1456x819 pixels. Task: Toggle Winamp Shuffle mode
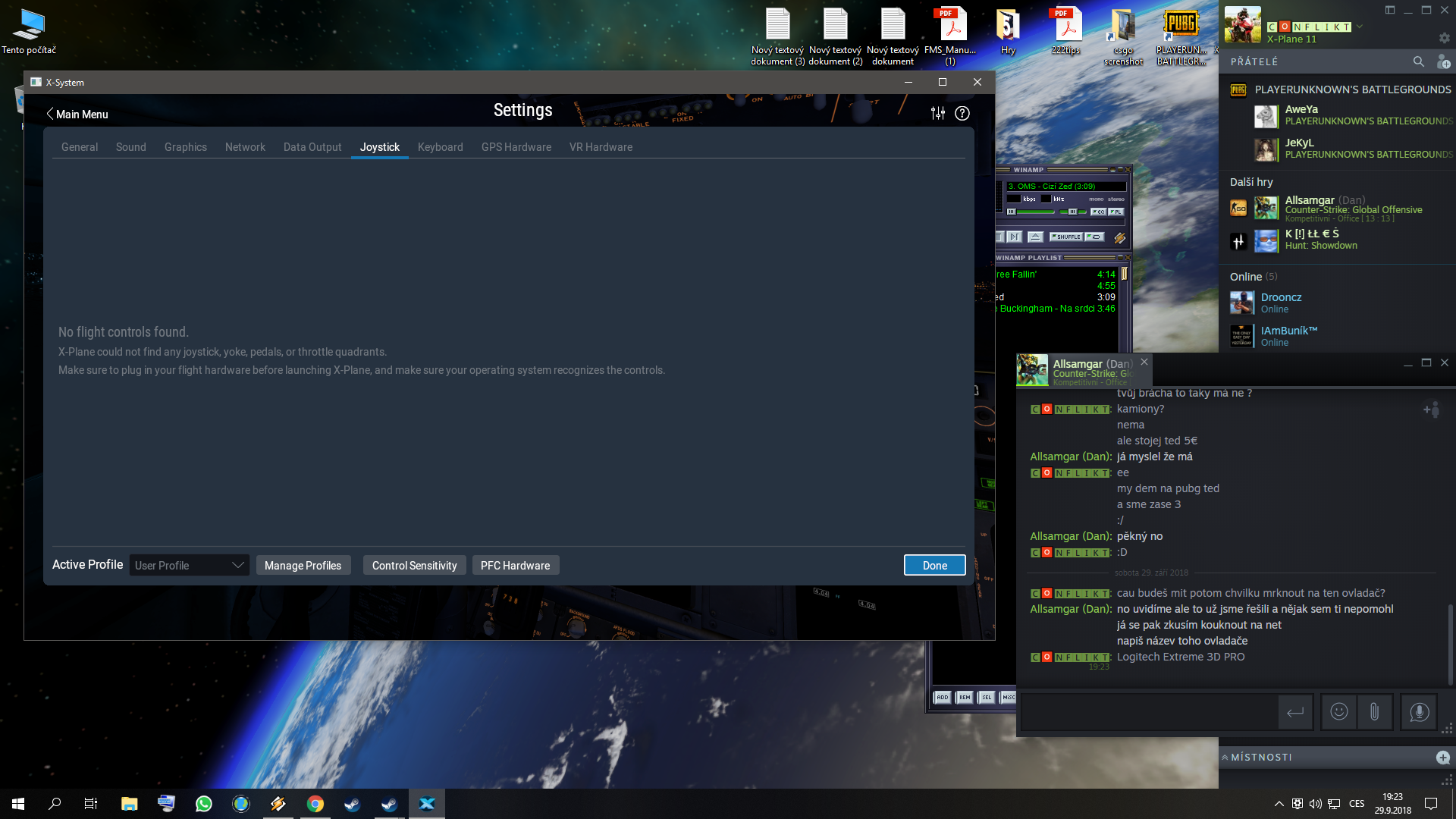(1066, 237)
